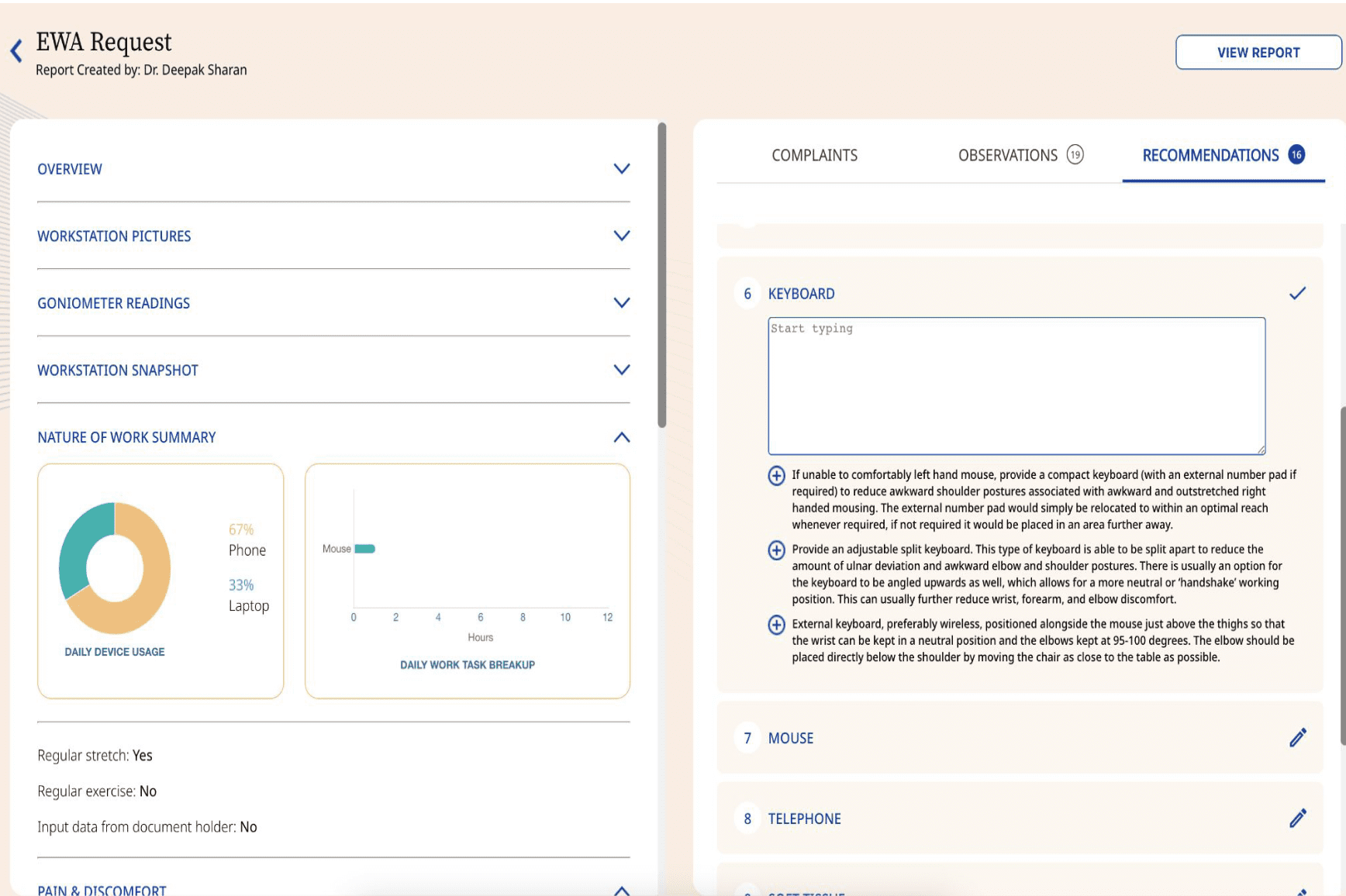Edit the TELEPHONE recommendation with pencil icon
This screenshot has height=896, width=1346.
click(x=1297, y=818)
